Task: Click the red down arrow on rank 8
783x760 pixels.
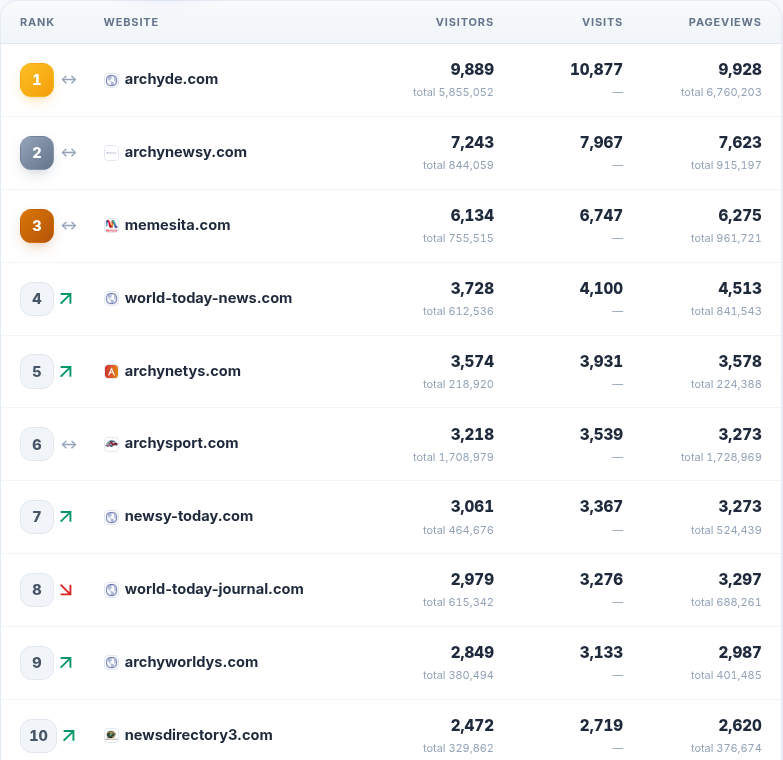Action: [66, 590]
